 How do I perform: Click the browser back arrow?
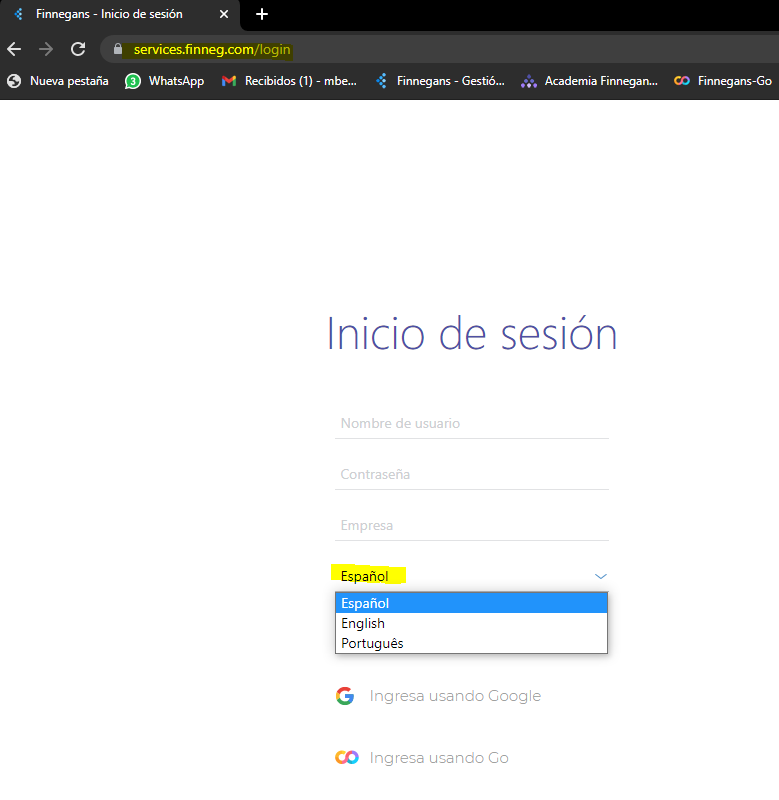coord(14,49)
